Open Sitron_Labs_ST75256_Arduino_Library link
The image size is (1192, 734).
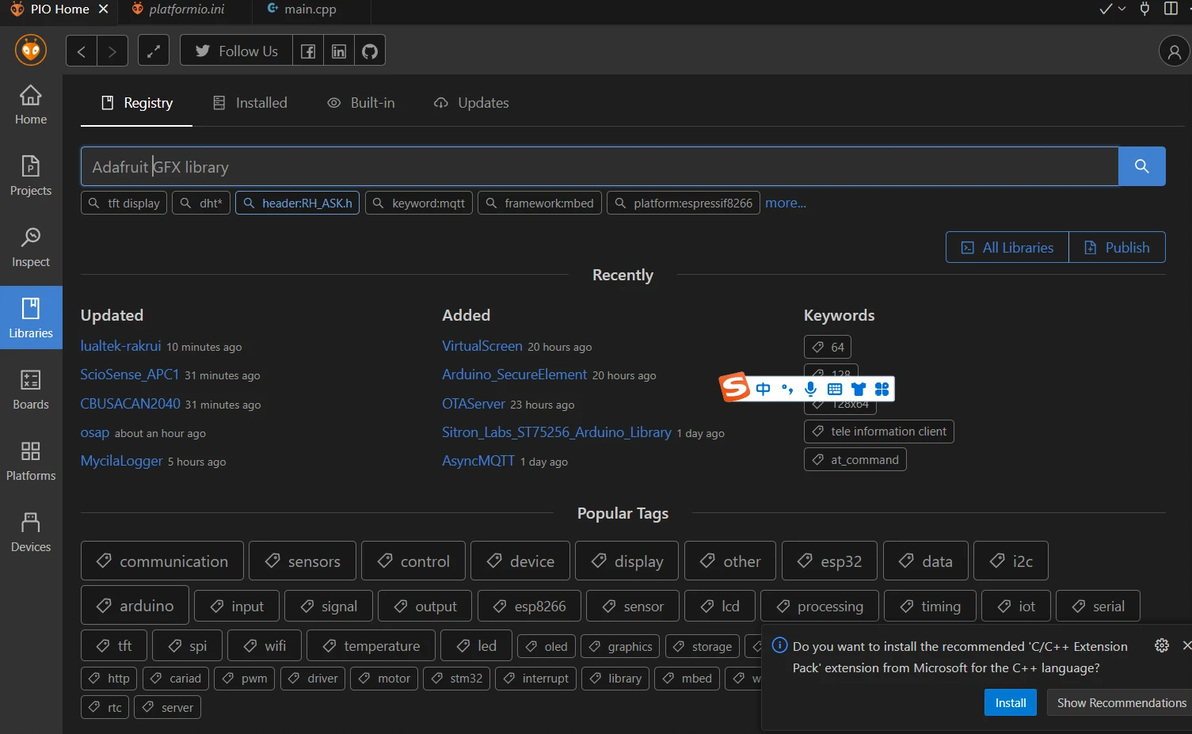click(556, 432)
